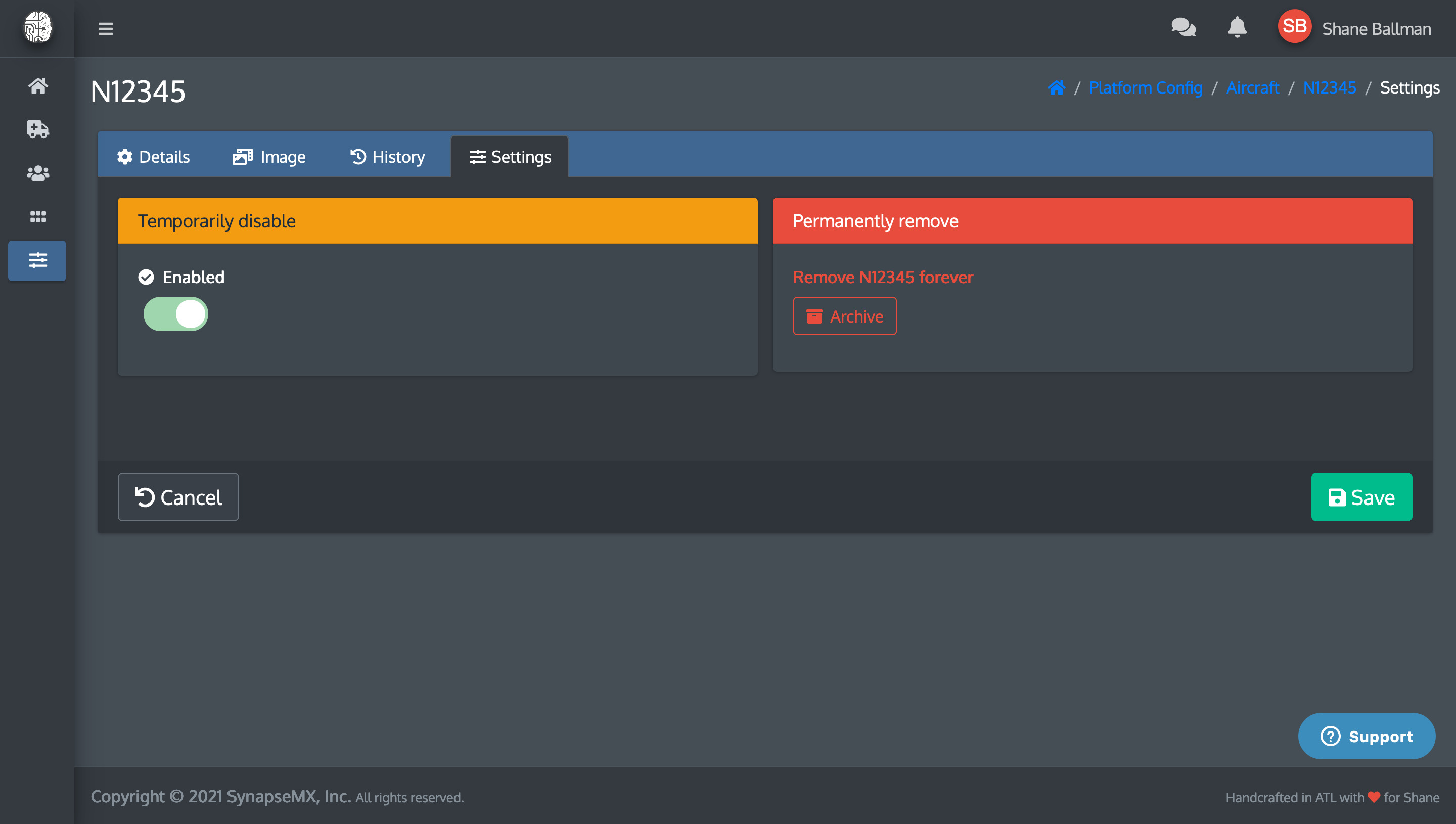This screenshot has width=1456, height=824.
Task: Open the ambulance vehicle sidebar icon
Action: click(37, 129)
